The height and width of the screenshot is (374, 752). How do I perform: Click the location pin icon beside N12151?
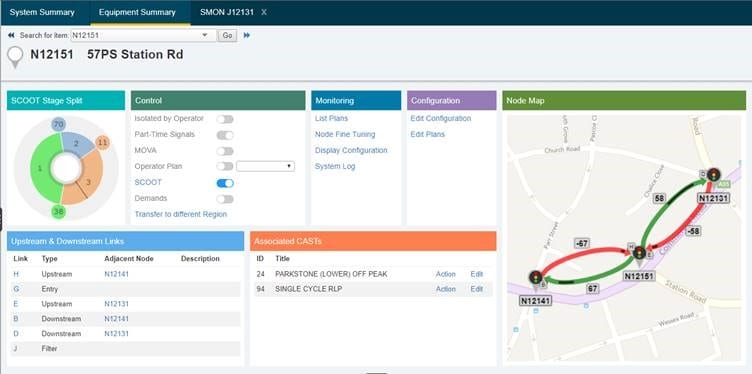(15, 57)
